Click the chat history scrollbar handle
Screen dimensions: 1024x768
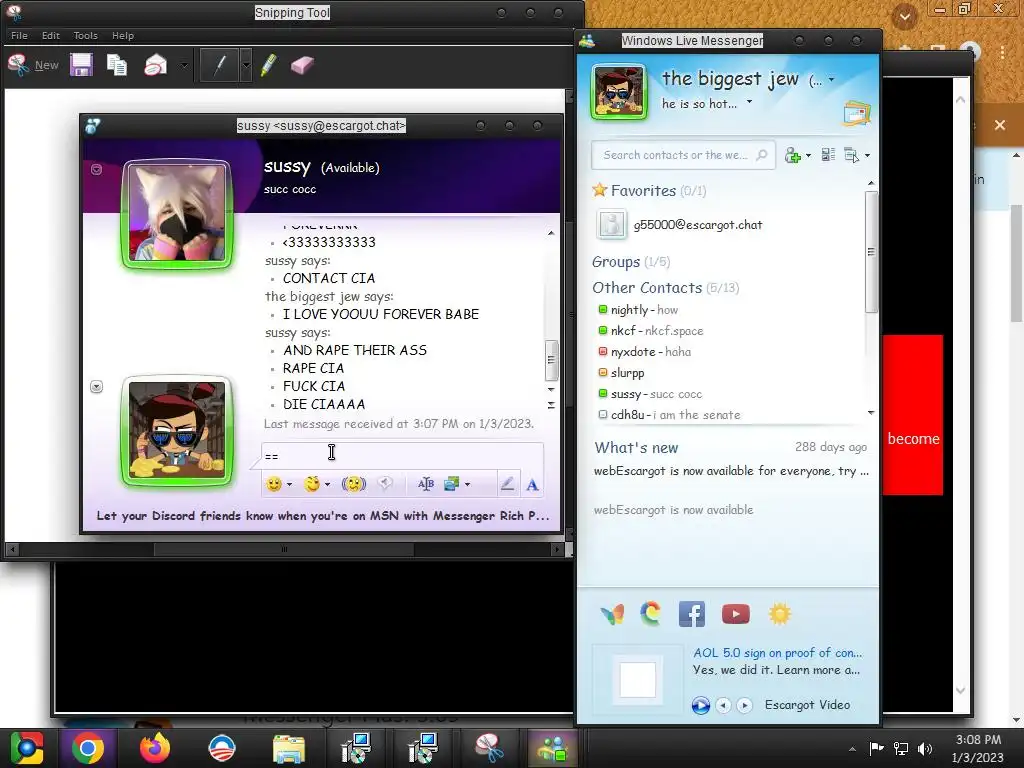(551, 360)
